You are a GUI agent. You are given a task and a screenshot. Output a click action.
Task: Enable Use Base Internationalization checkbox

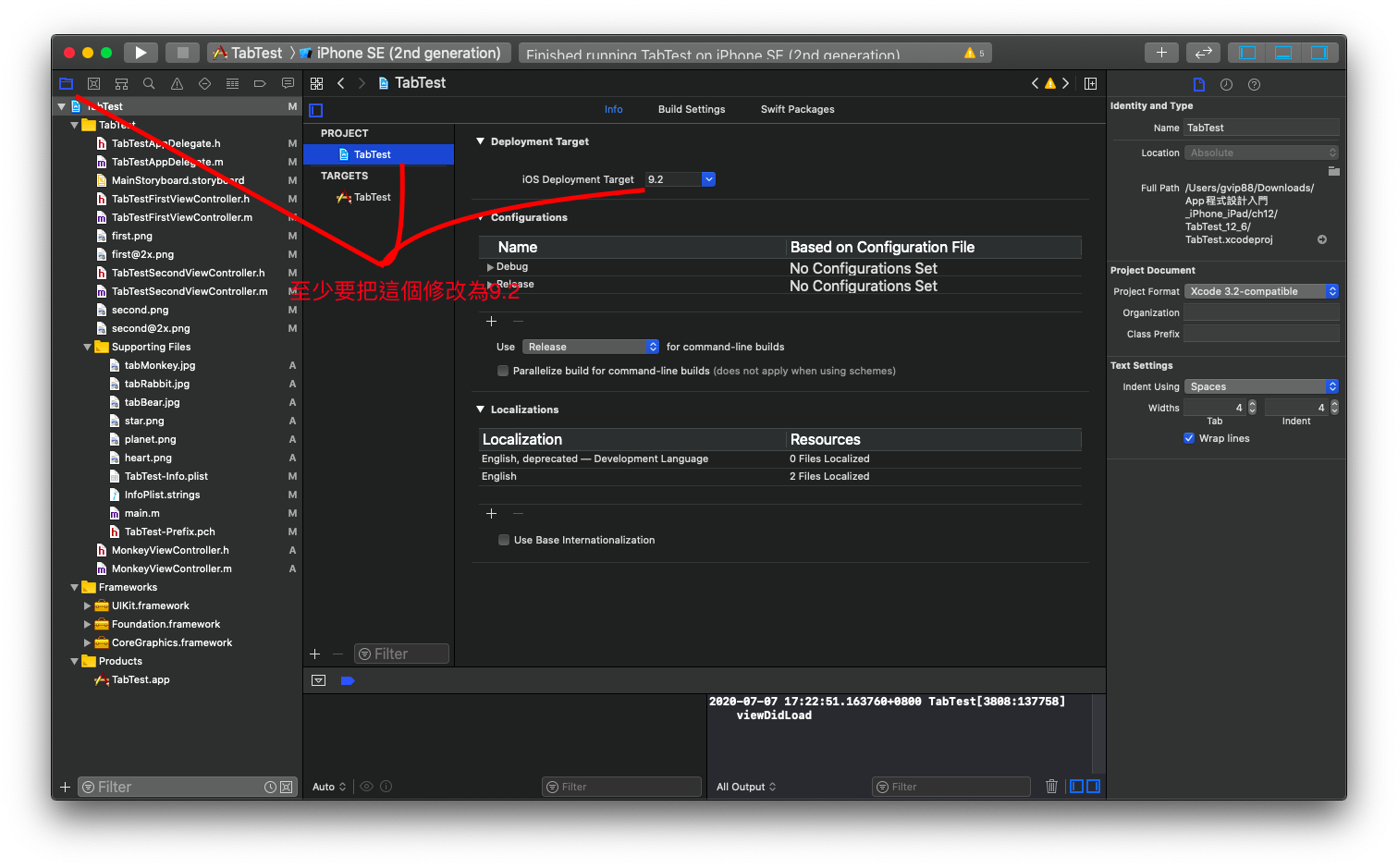click(504, 540)
